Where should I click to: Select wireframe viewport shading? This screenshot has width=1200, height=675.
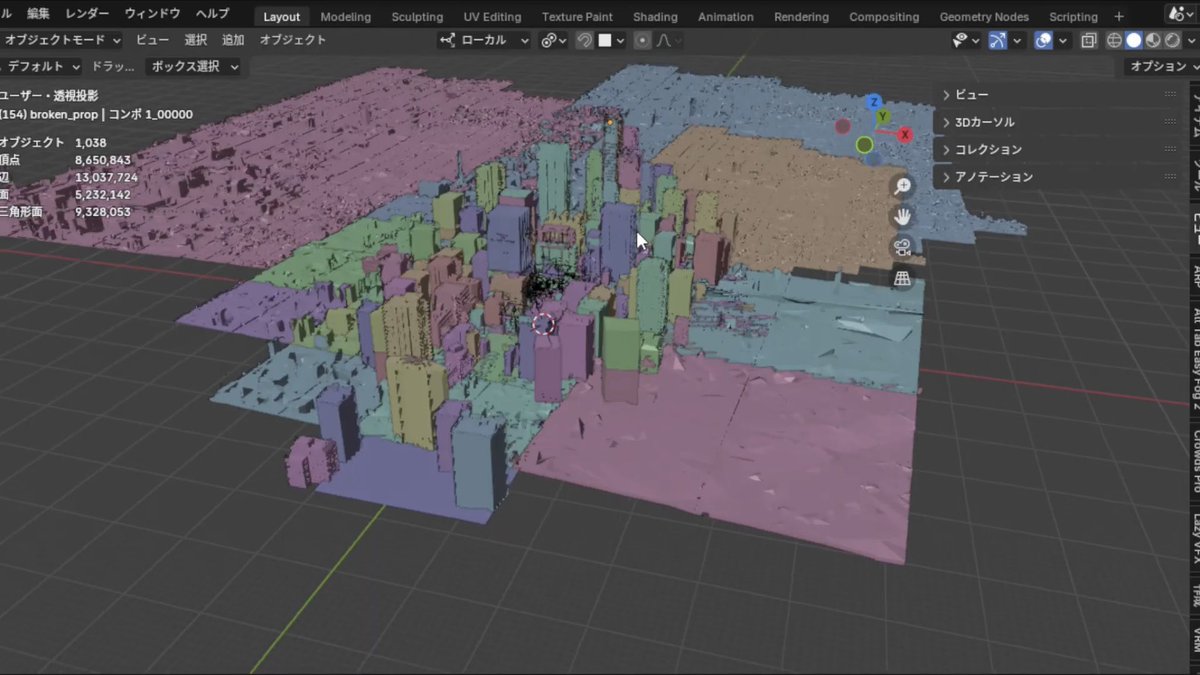pos(1114,40)
